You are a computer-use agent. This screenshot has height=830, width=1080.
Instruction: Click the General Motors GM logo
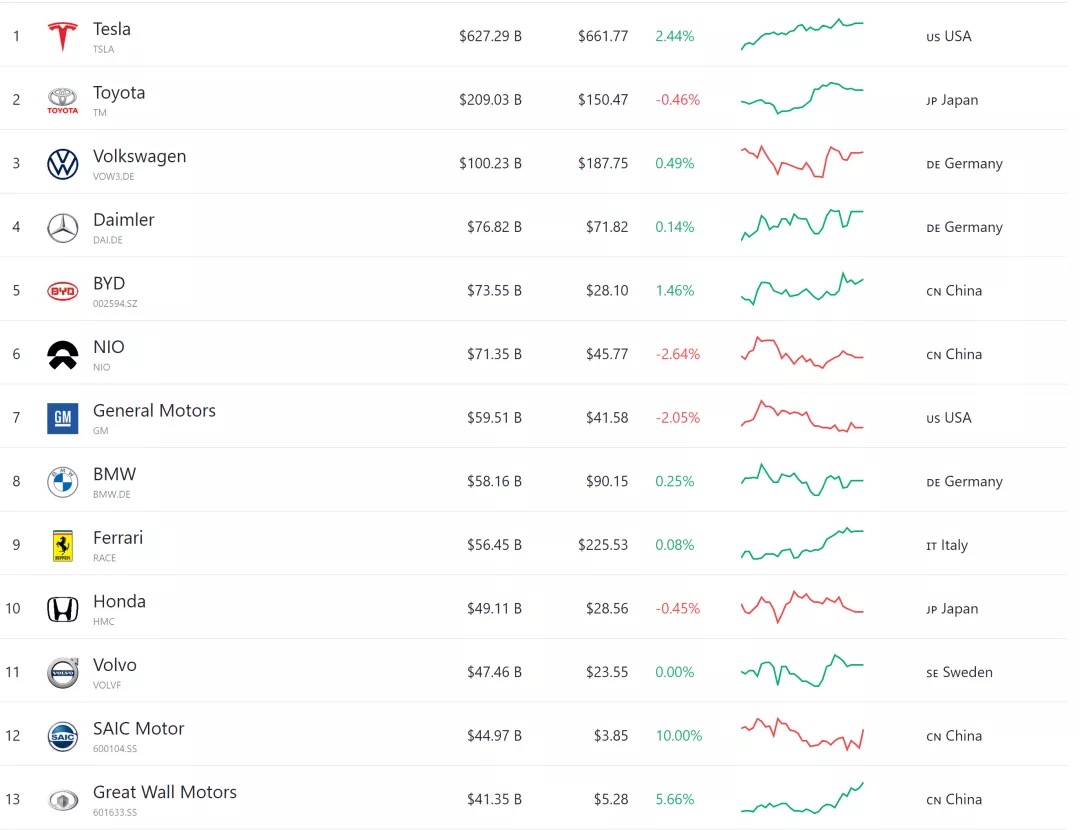click(x=63, y=418)
